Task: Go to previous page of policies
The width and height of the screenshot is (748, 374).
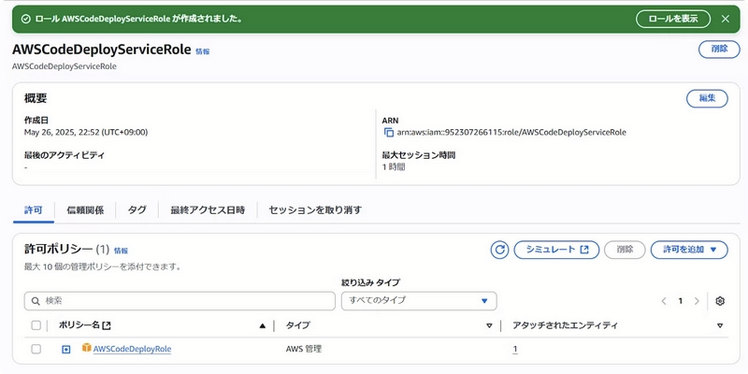Action: 664,301
